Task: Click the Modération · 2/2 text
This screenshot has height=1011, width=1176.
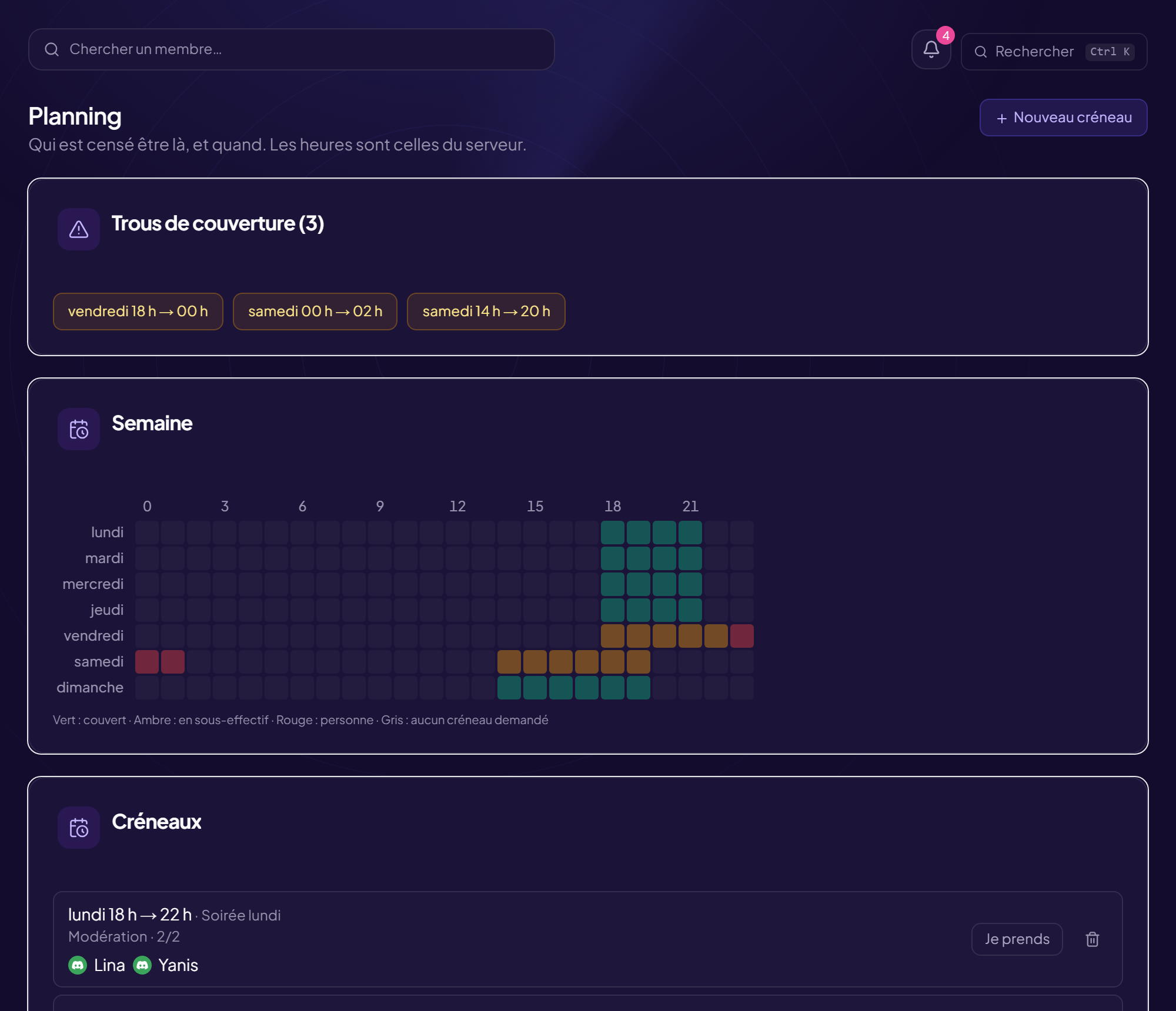Action: tap(124, 937)
